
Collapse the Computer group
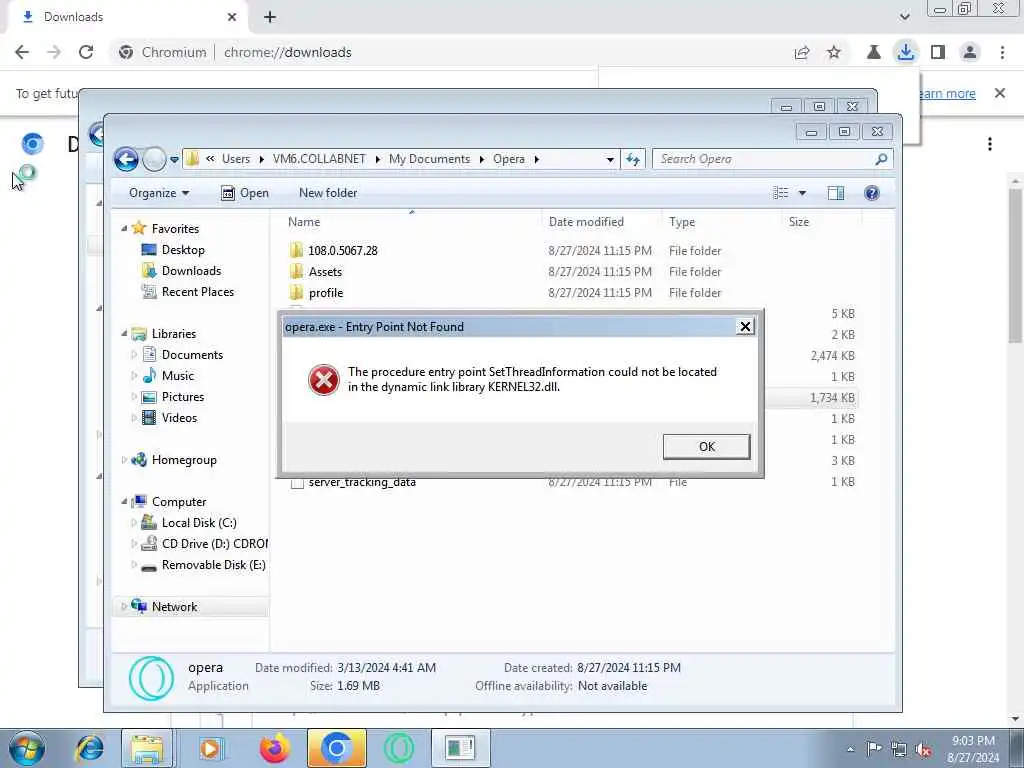coord(124,502)
